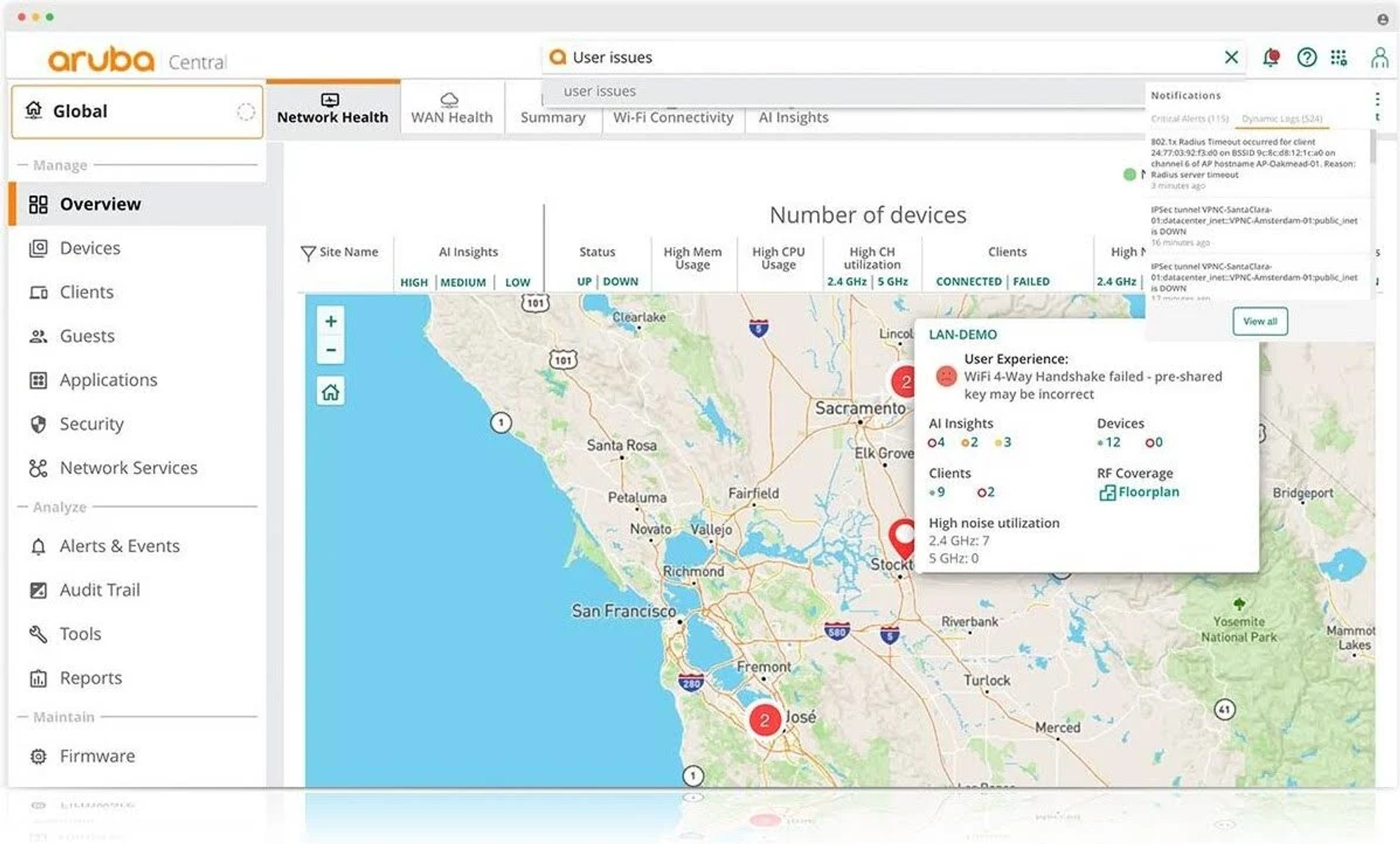Open the apps grid icon
Screen dimensions: 1400x844
click(x=1339, y=58)
